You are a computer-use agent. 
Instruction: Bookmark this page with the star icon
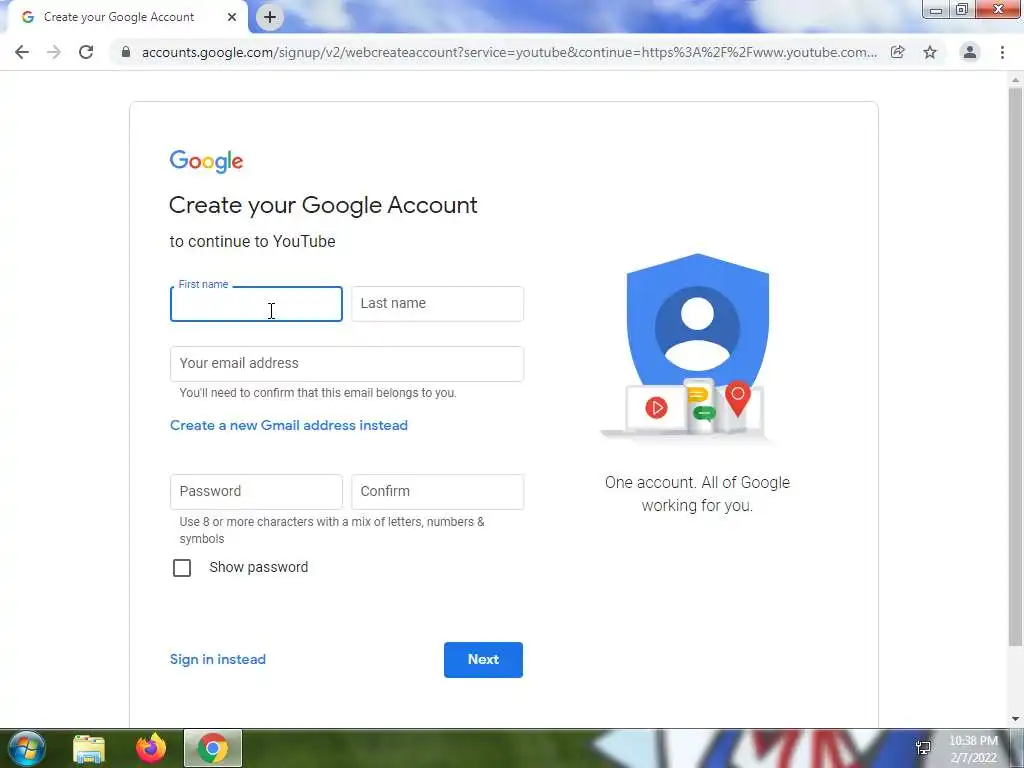[x=930, y=52]
